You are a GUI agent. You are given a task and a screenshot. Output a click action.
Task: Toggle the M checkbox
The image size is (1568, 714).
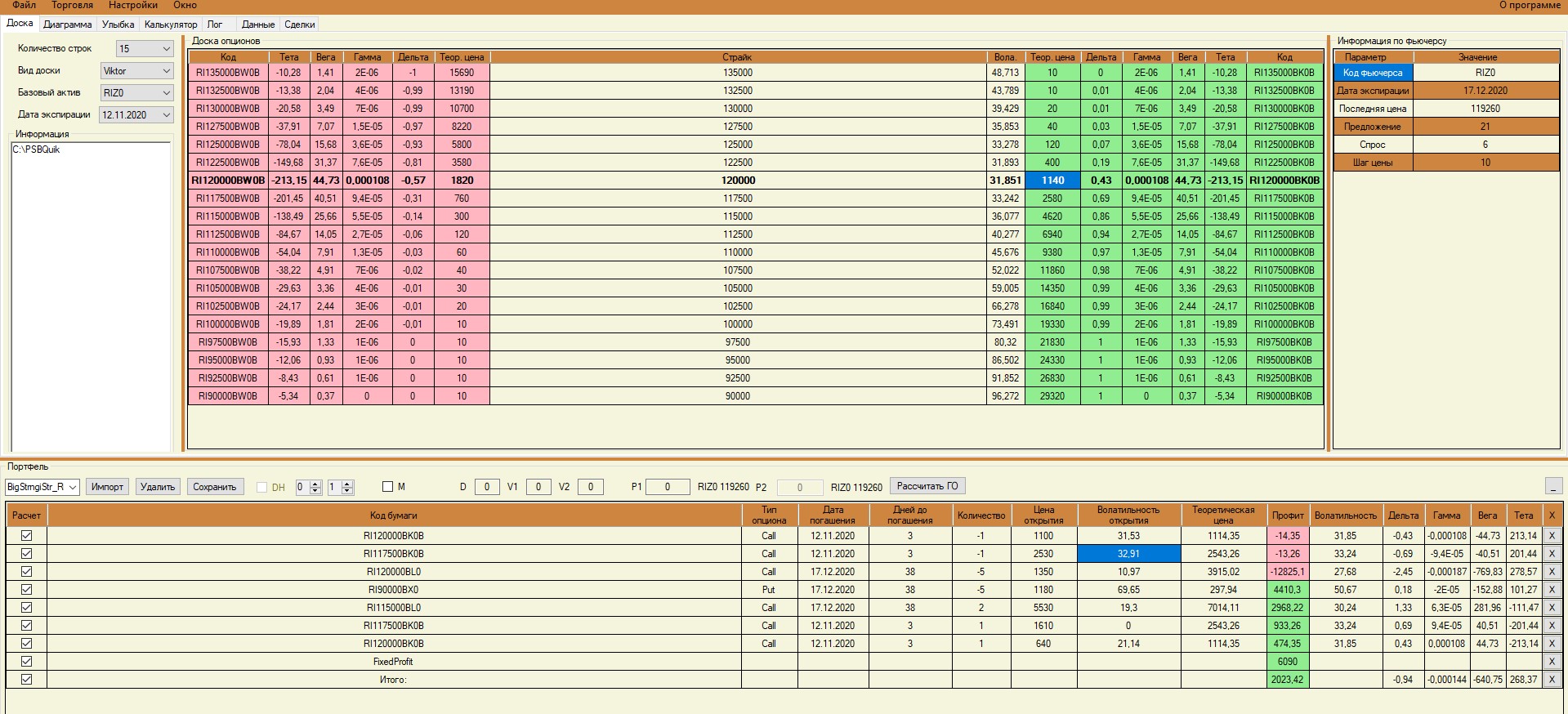click(x=388, y=487)
